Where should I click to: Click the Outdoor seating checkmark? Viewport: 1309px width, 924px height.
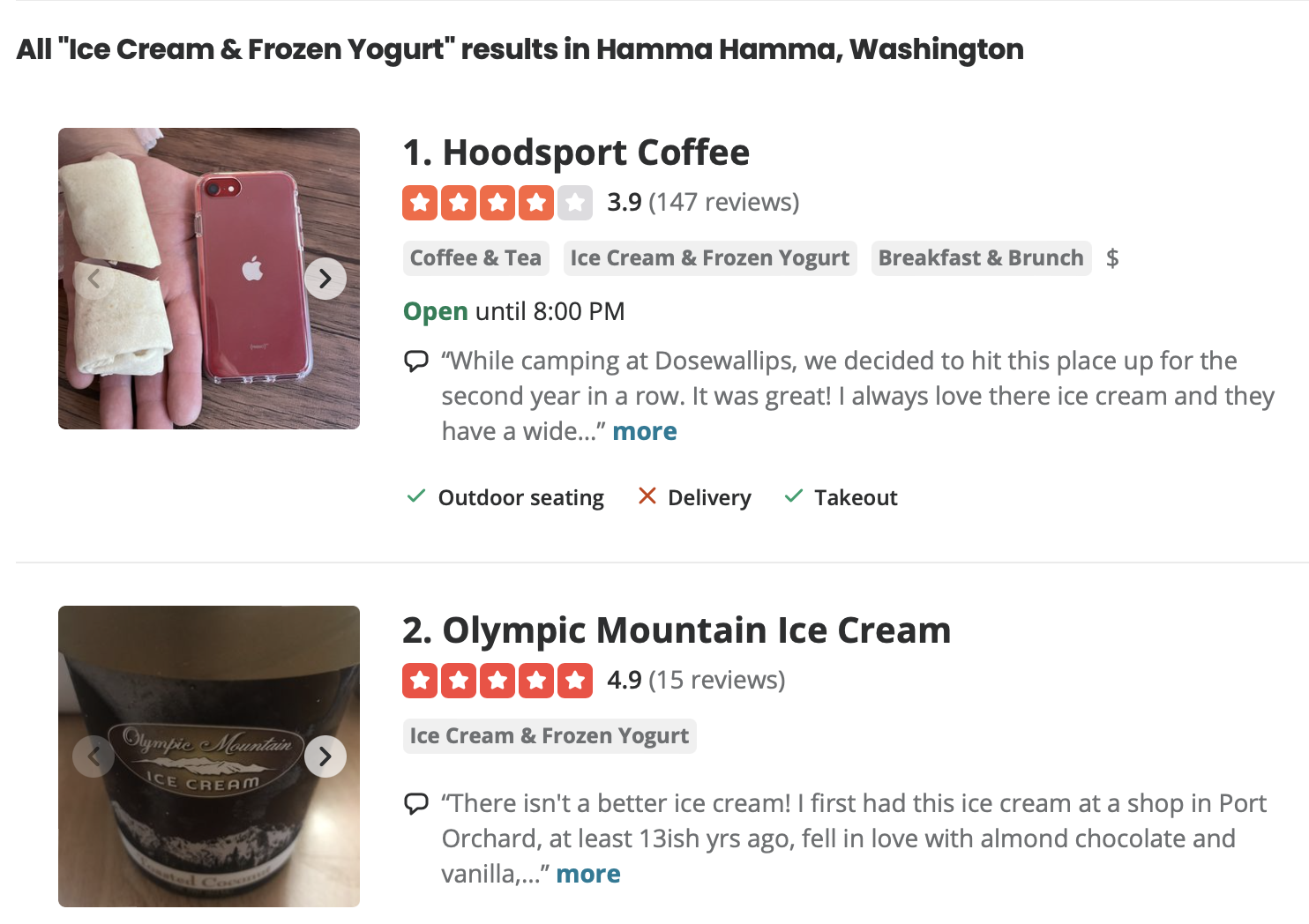tap(416, 496)
